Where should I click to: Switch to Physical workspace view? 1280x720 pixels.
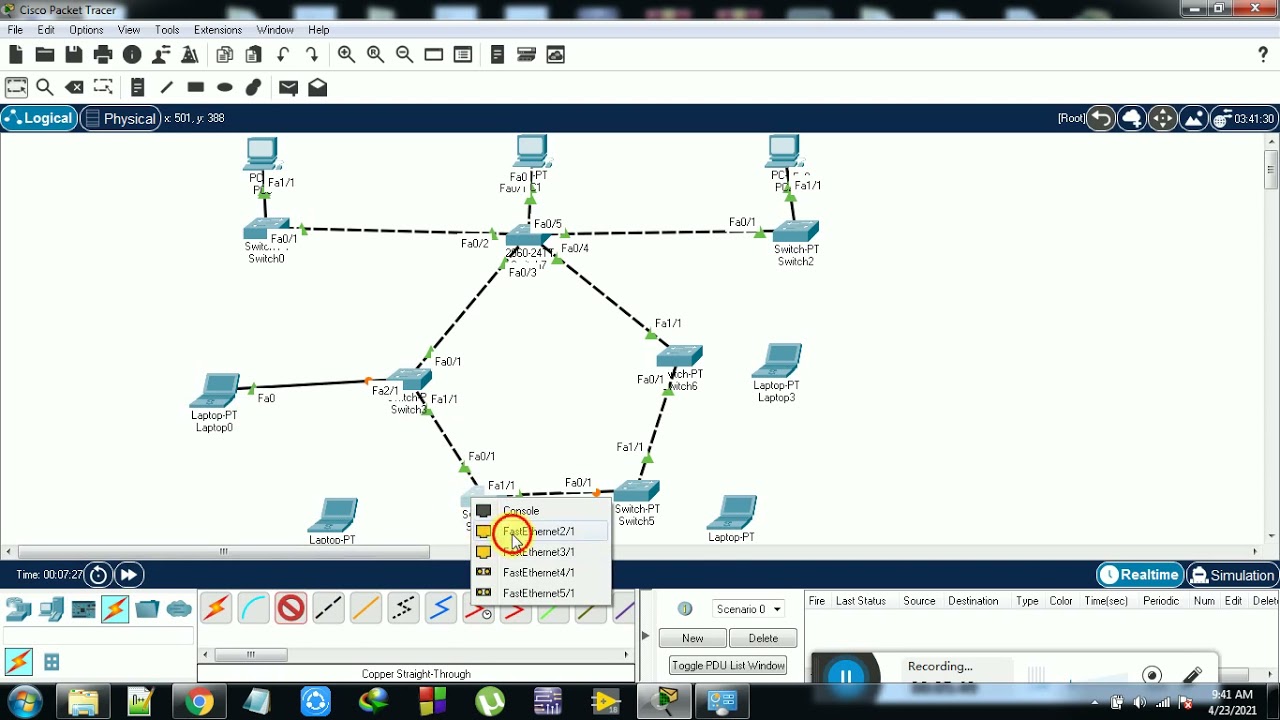[120, 118]
